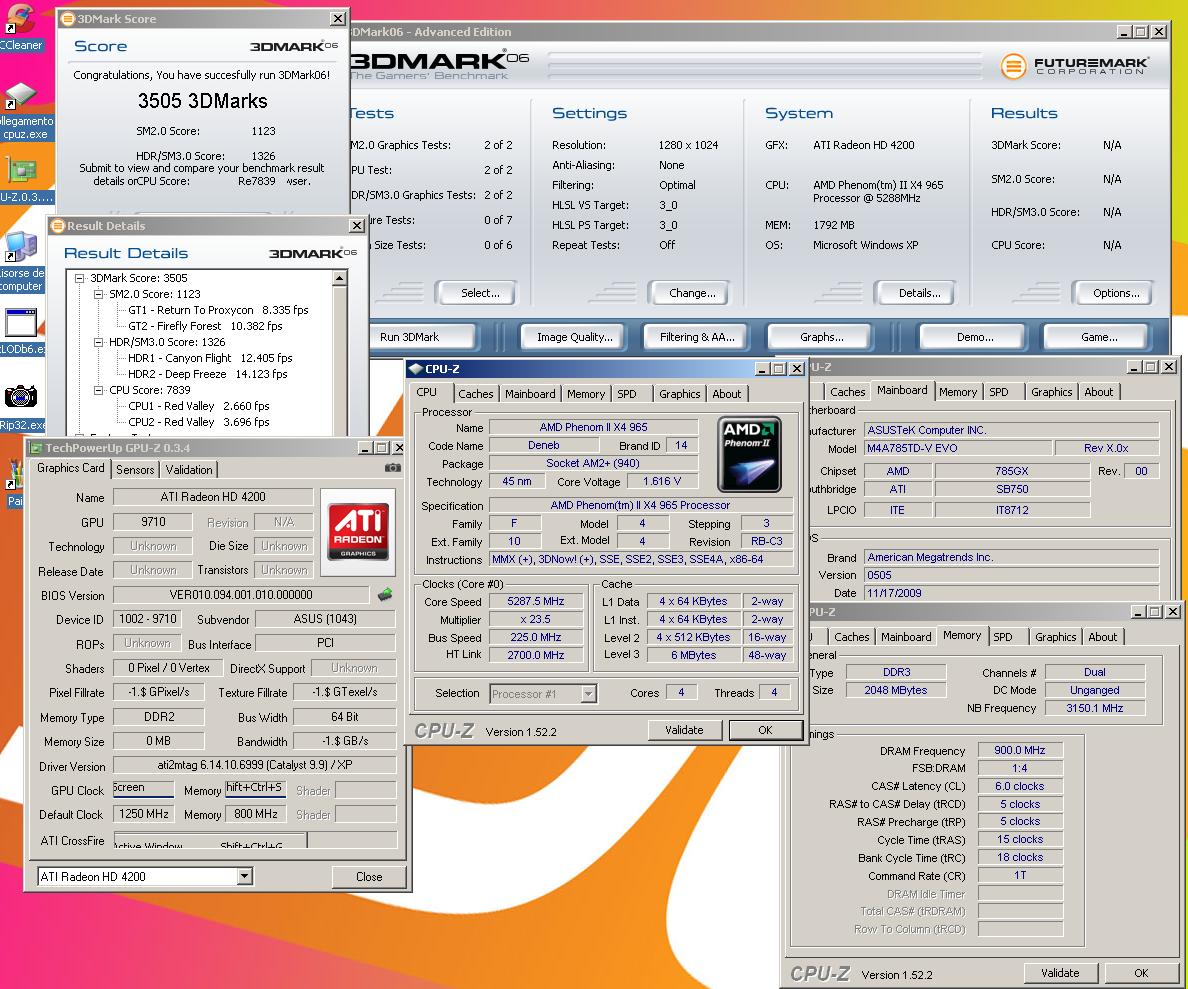Open the SPD tab in the Memory CPU-Z window
The width and height of the screenshot is (1188, 989).
tap(1002, 637)
